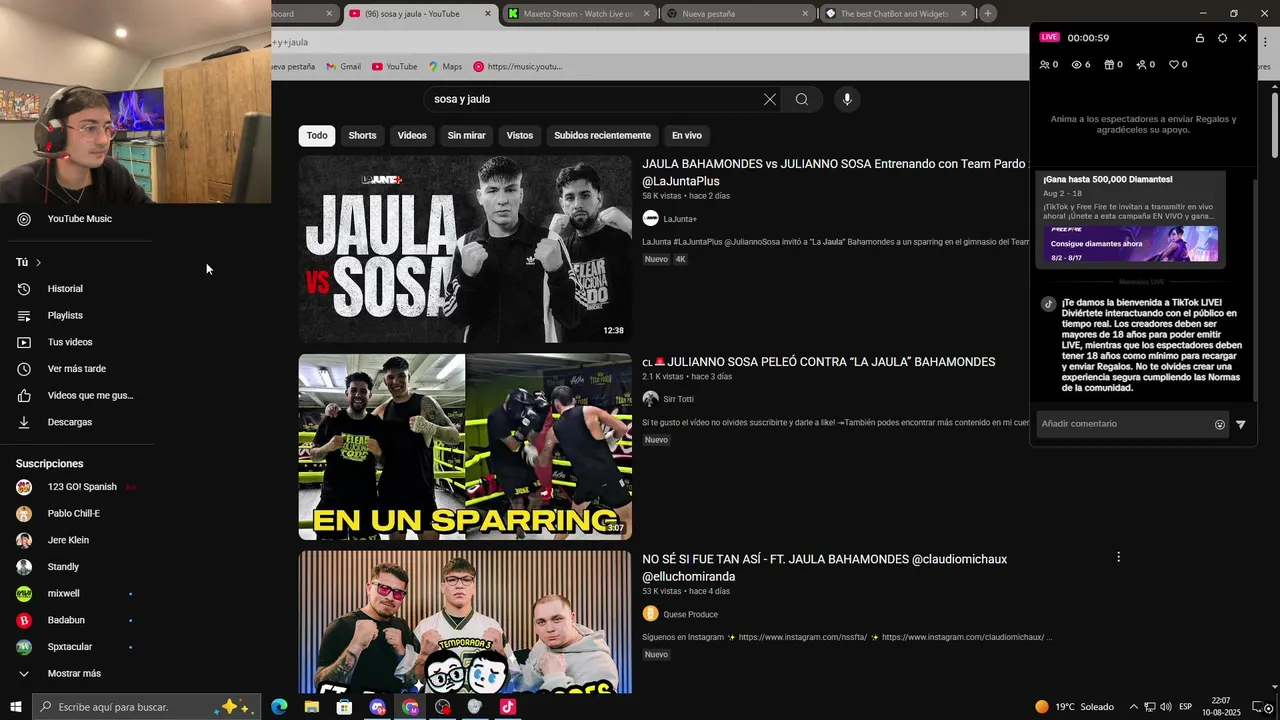Open Microsoft Edge from the taskbar

coord(279,707)
